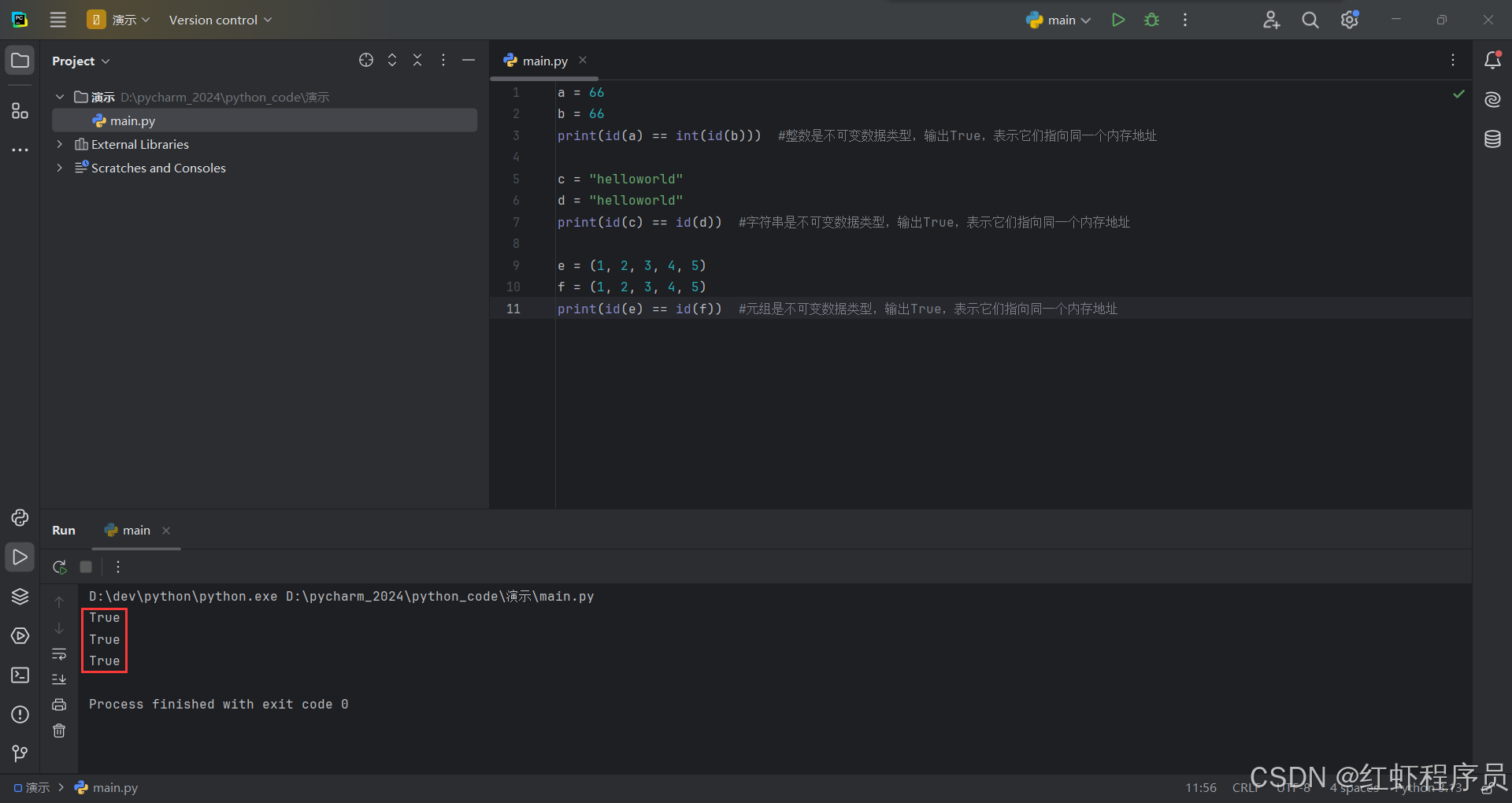
Task: Open Problems tool window icon
Action: [20, 714]
